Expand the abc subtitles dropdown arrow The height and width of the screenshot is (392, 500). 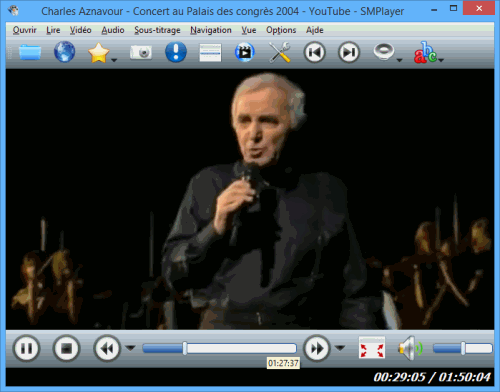pos(441,60)
